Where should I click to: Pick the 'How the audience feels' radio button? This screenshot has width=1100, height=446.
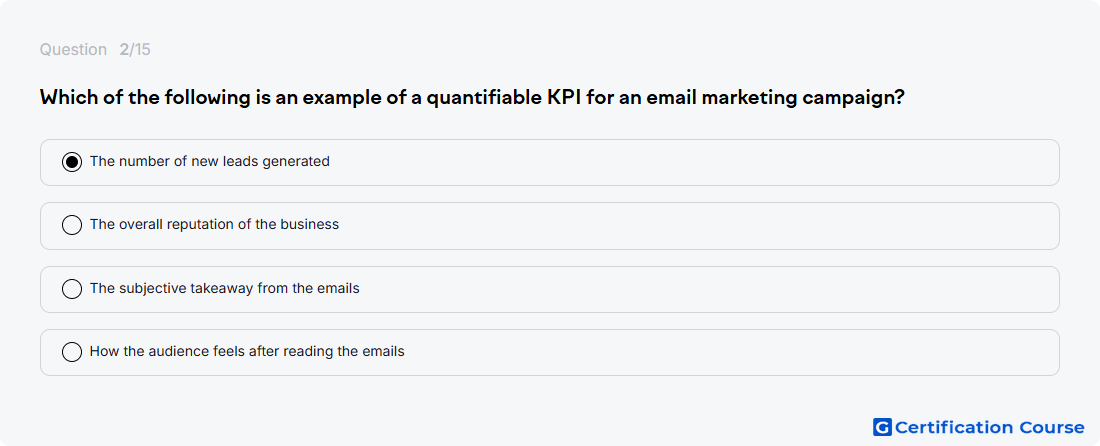click(x=72, y=352)
